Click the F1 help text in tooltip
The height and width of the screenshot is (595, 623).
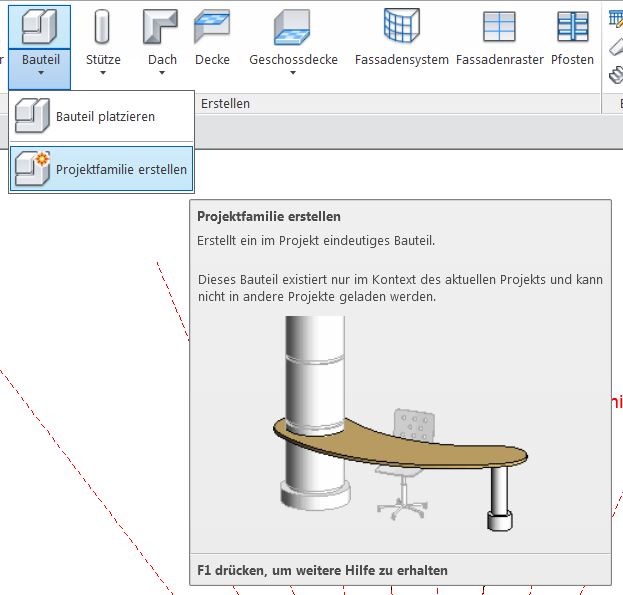click(322, 570)
